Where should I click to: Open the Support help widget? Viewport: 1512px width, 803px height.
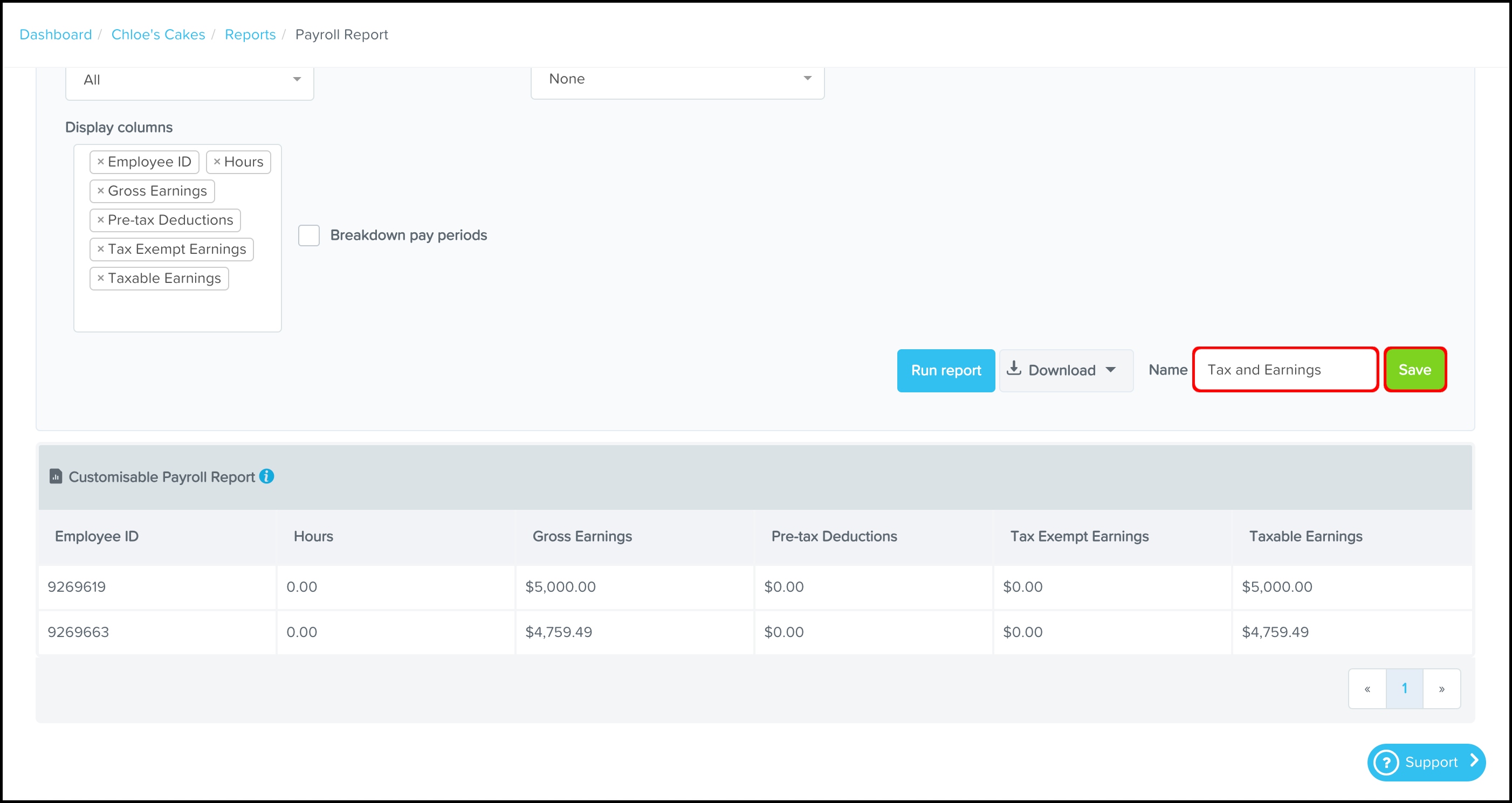coord(1426,762)
